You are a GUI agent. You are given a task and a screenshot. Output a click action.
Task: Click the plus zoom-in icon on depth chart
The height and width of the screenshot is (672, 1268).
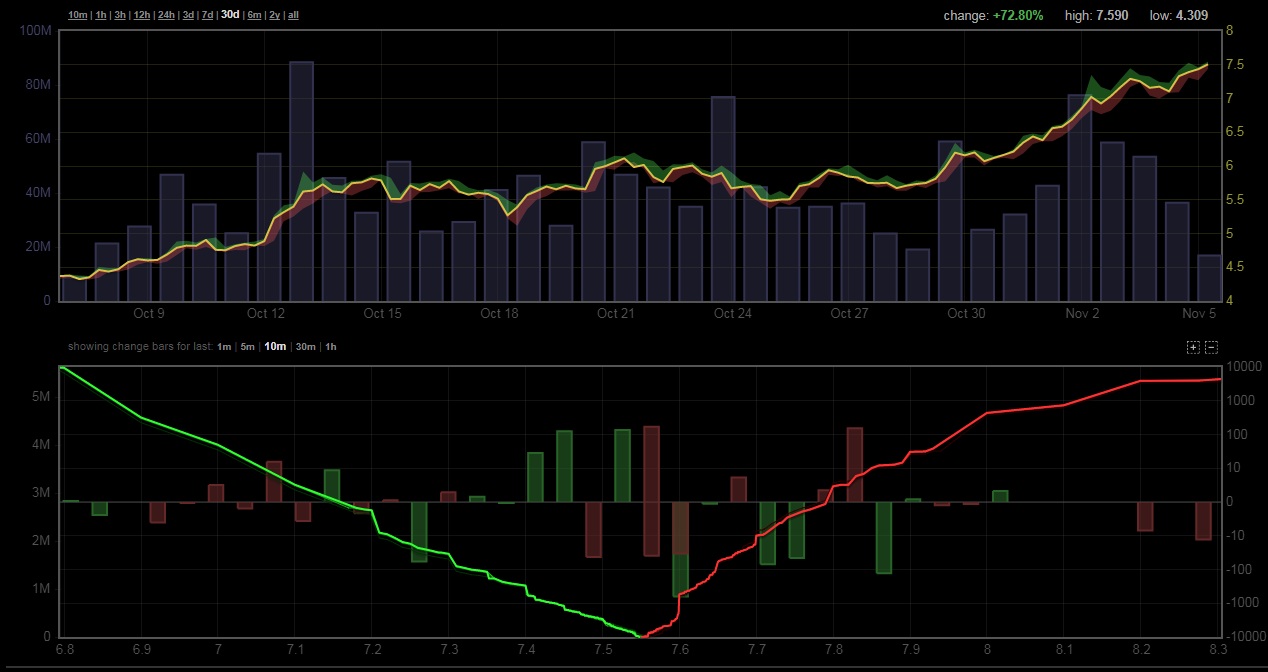1193,347
